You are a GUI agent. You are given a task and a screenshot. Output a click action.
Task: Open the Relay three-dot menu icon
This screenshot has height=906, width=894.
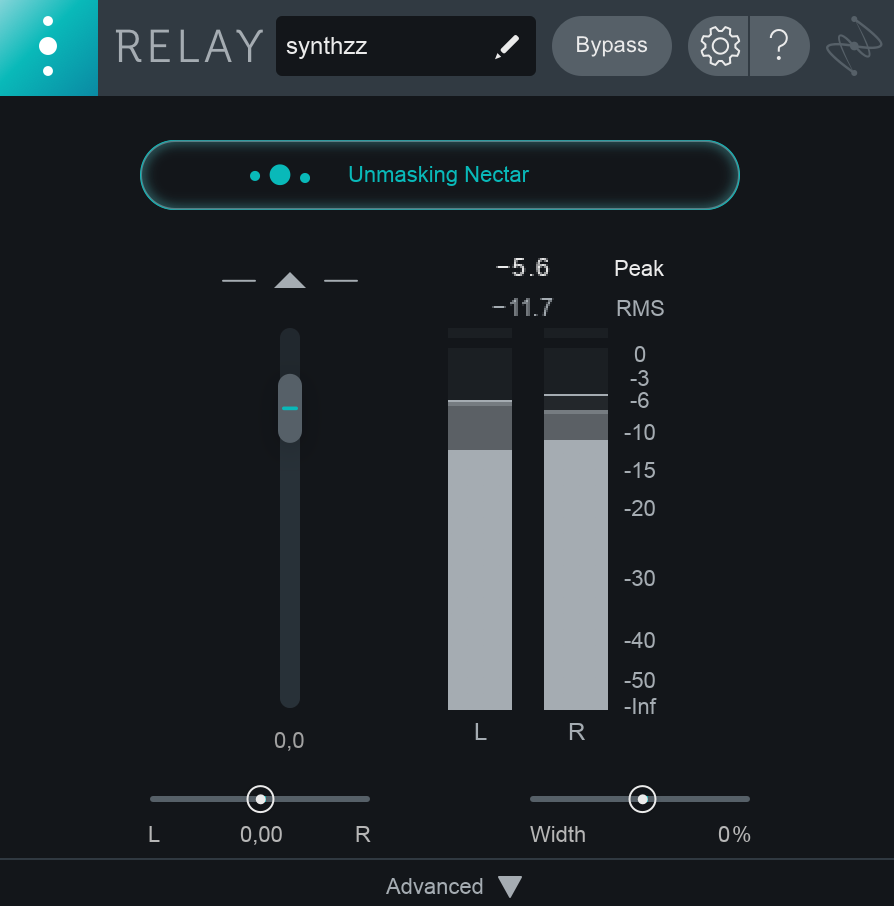pos(49,47)
